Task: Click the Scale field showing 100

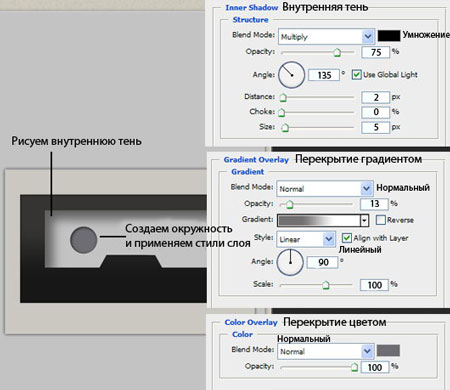Action: pos(374,285)
